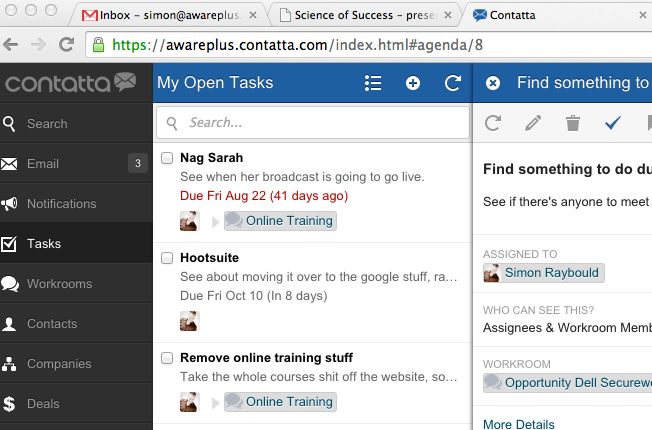Click the pencil edit icon for task

[533, 123]
